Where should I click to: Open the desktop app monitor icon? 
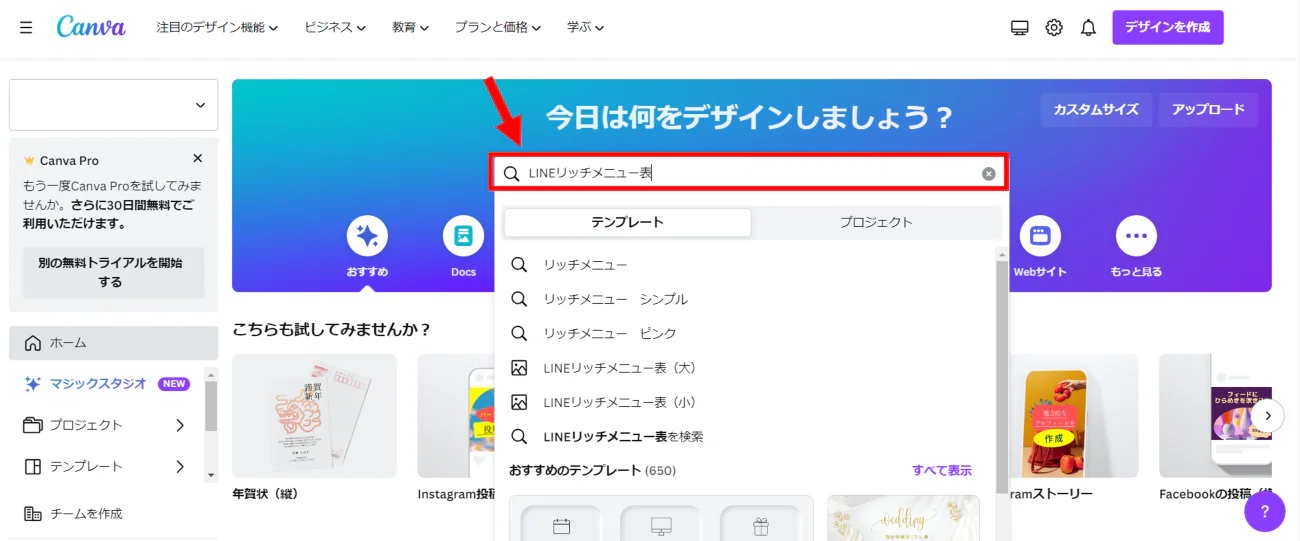(x=1020, y=28)
